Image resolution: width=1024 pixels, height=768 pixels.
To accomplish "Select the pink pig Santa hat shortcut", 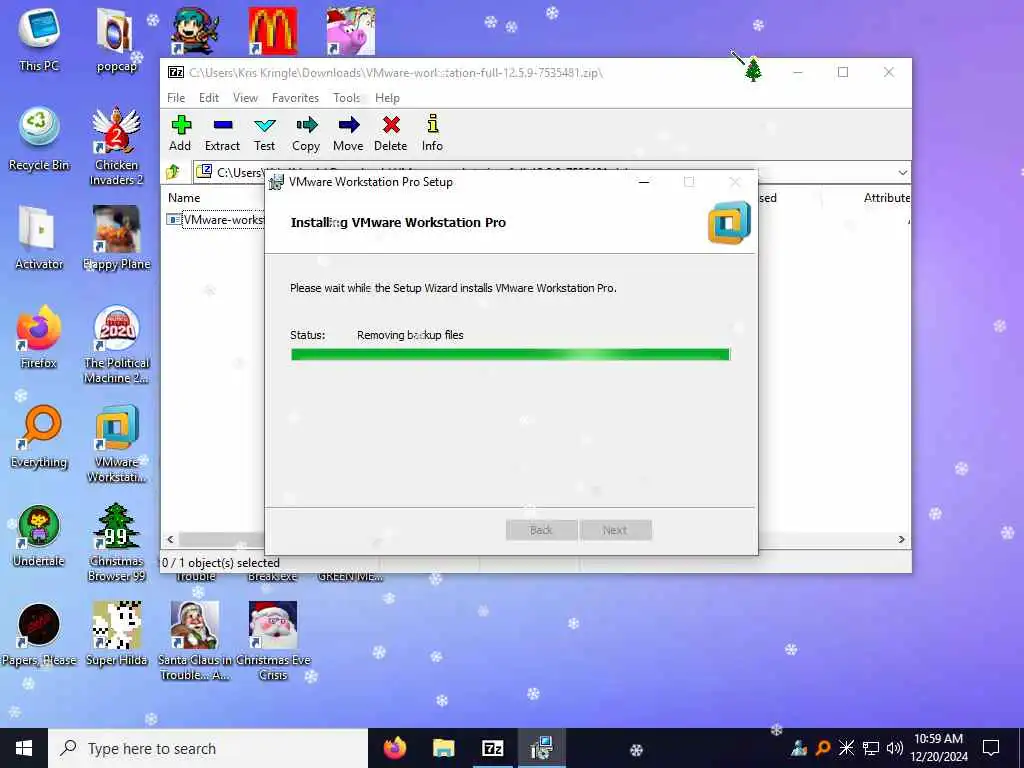I will coord(351,31).
